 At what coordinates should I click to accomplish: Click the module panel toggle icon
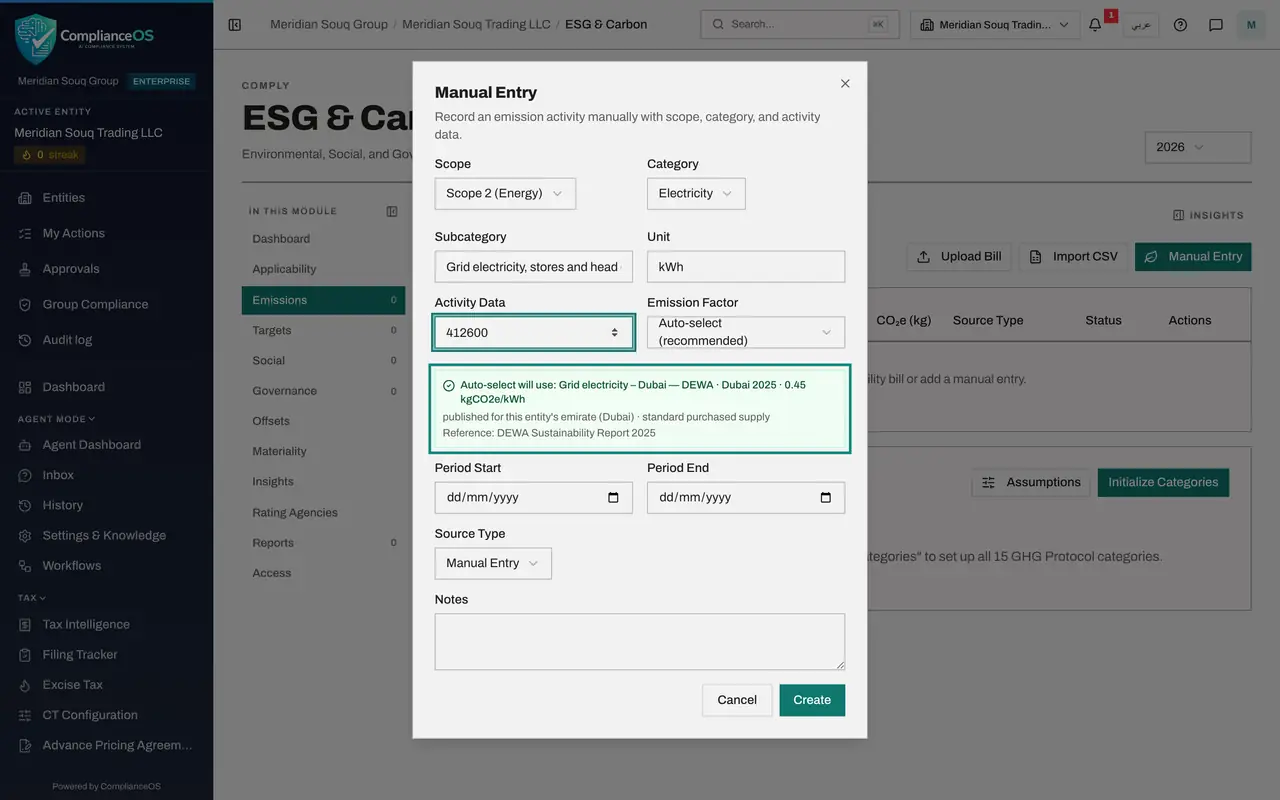click(392, 211)
